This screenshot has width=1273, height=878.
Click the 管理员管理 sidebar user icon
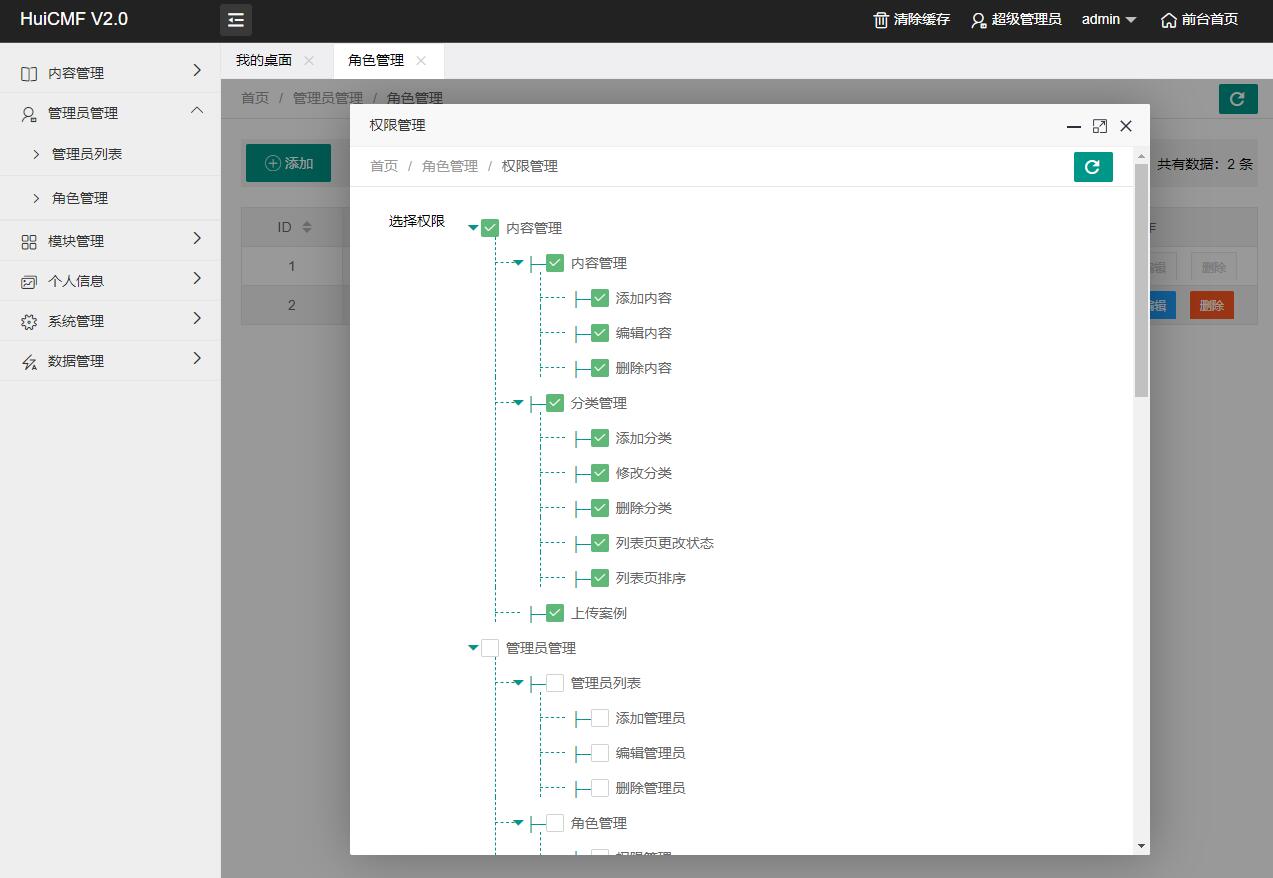[x=29, y=114]
